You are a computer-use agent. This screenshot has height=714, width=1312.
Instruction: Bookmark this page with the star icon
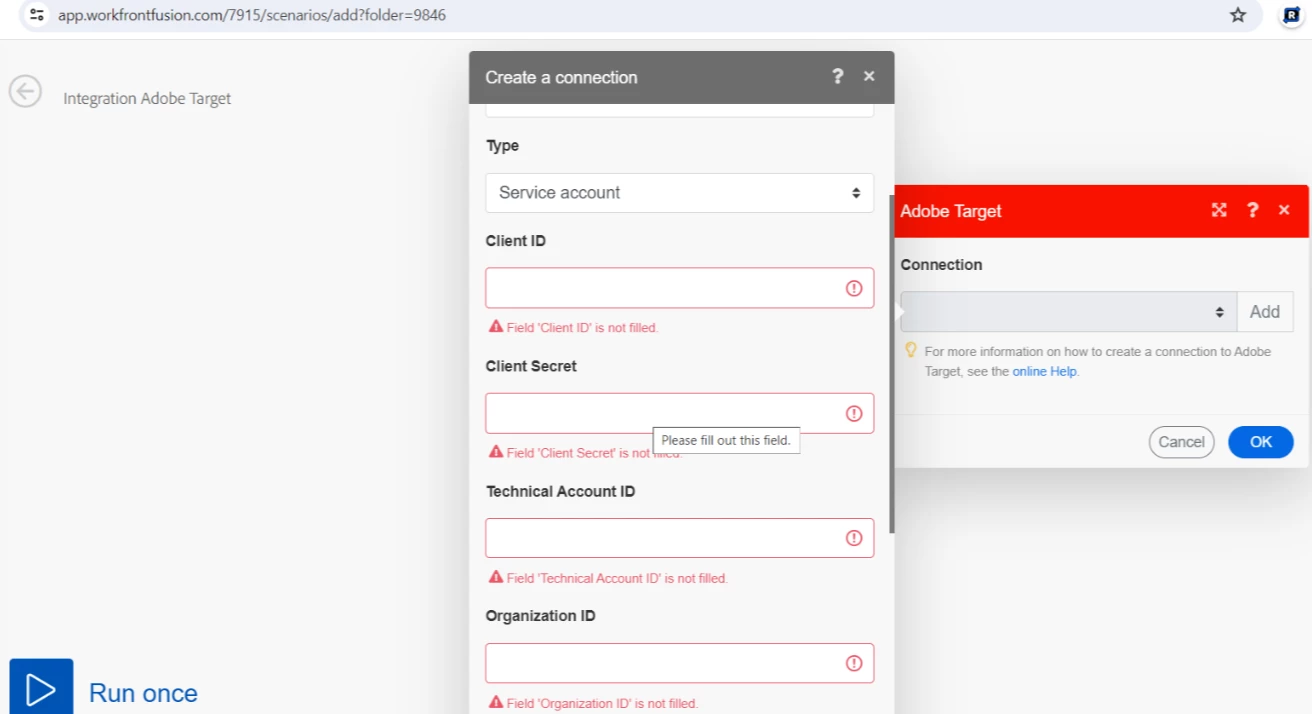[1238, 15]
